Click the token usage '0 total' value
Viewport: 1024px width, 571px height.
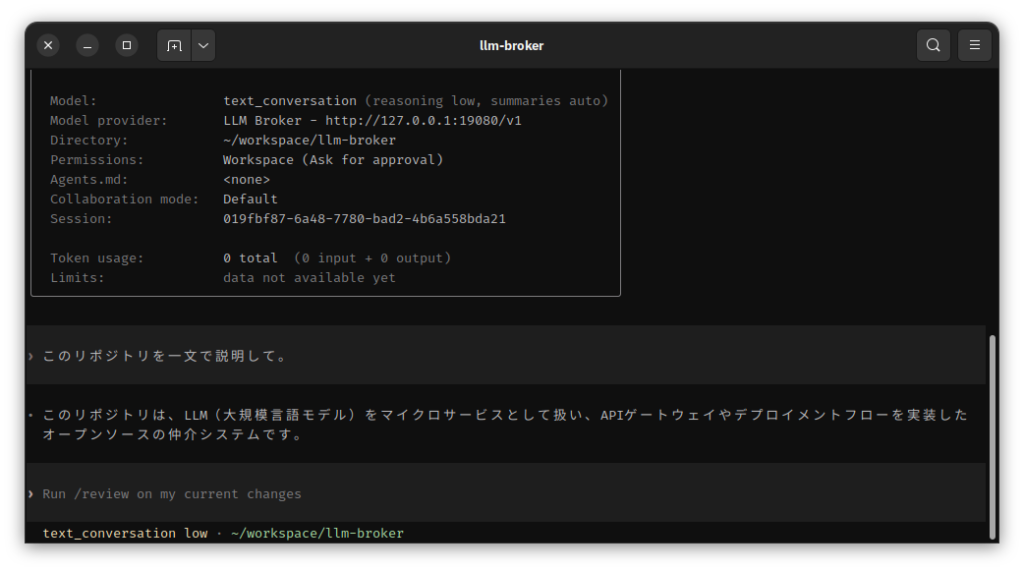(x=250, y=258)
